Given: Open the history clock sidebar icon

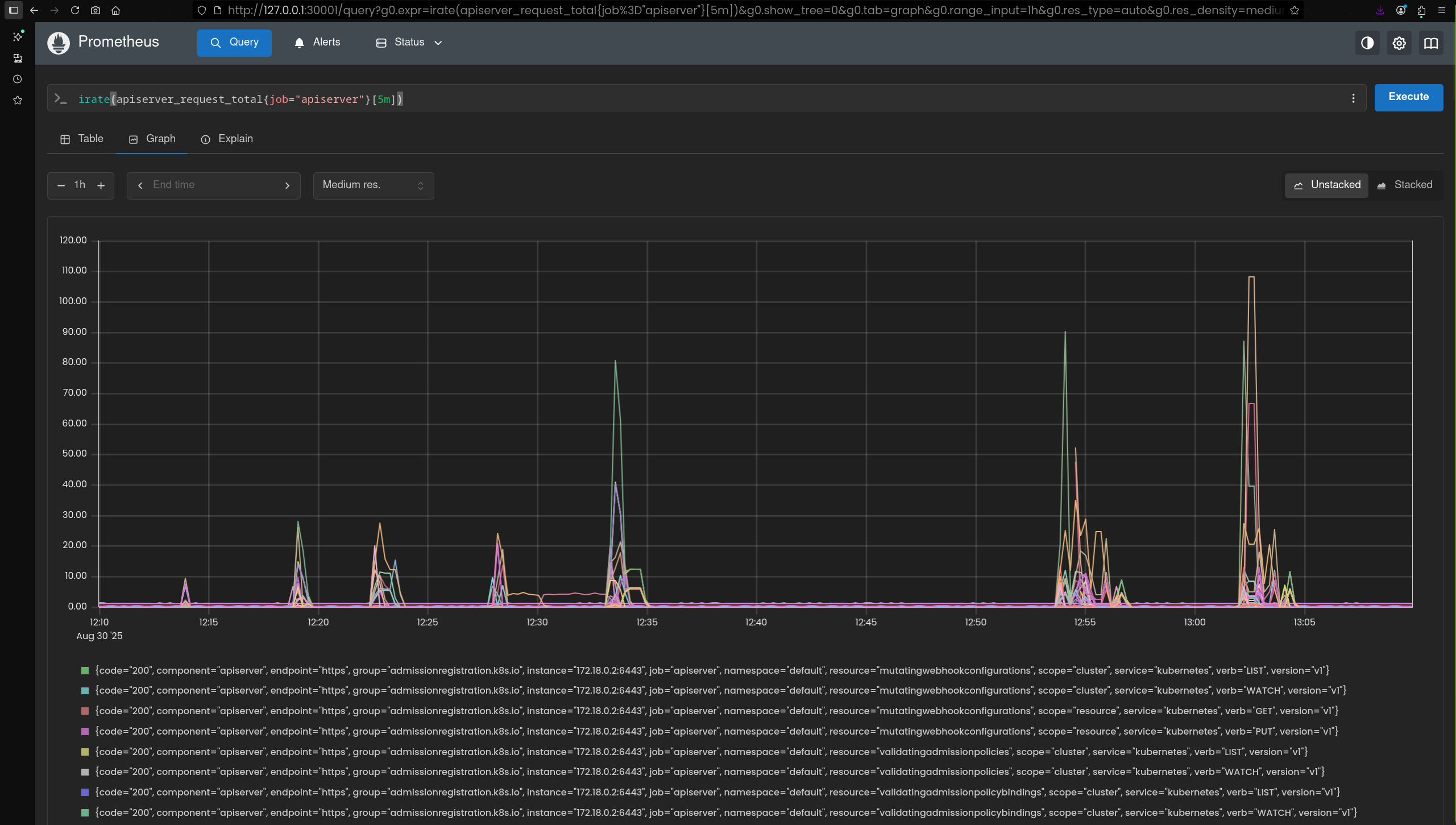Looking at the screenshot, I should click(18, 80).
